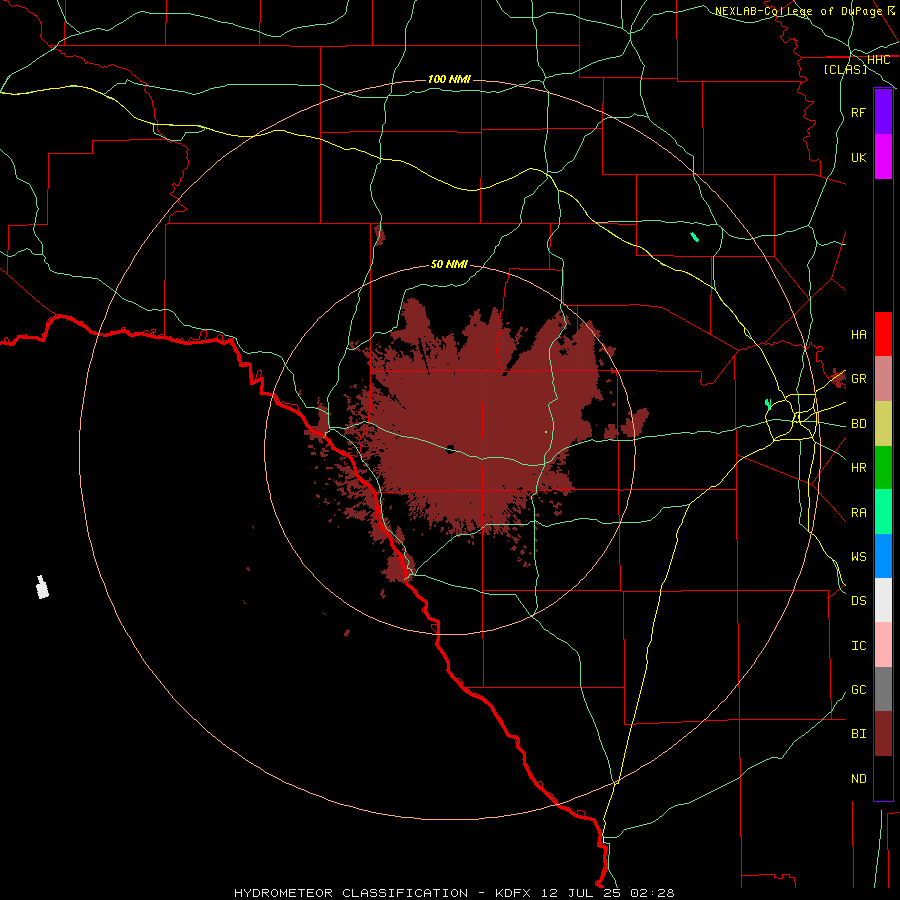This screenshot has width=900, height=900.
Task: Click the WS blue legend swatch
Action: pyautogui.click(x=883, y=556)
